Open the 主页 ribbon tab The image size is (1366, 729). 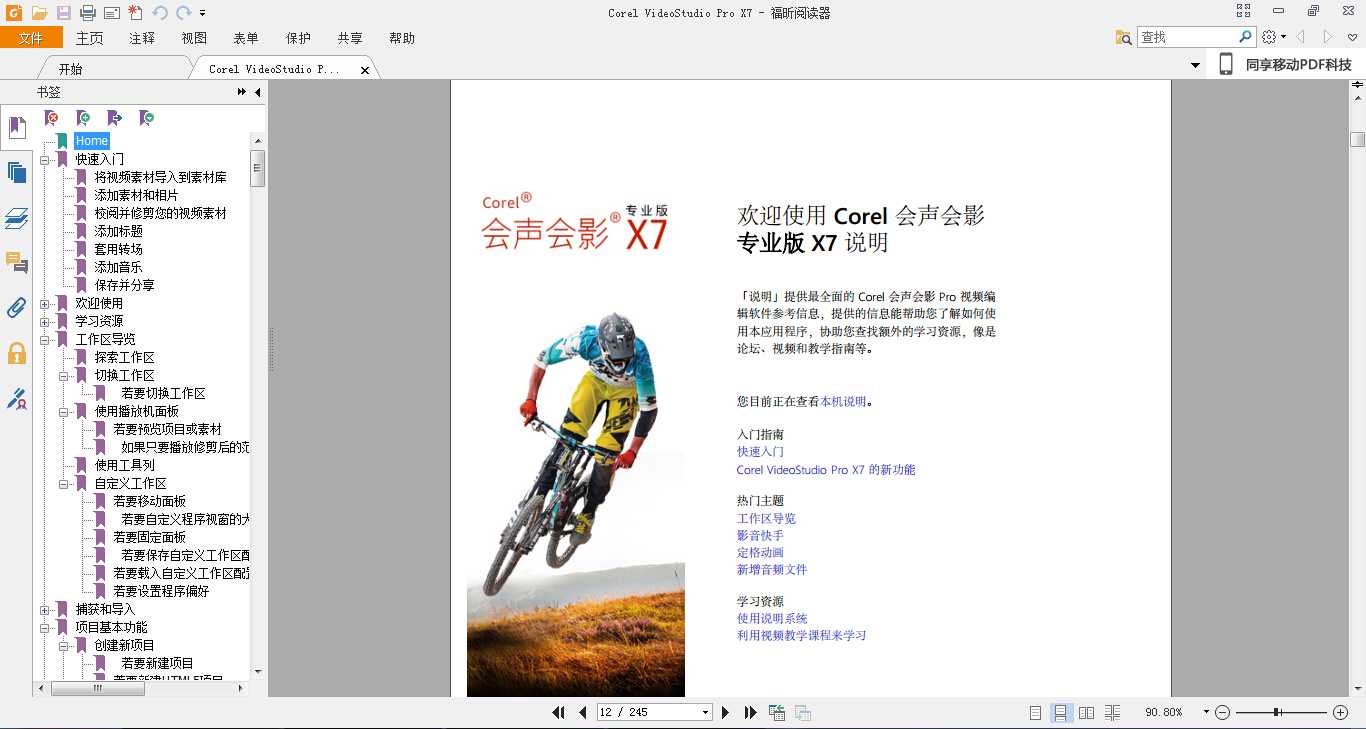click(x=90, y=38)
